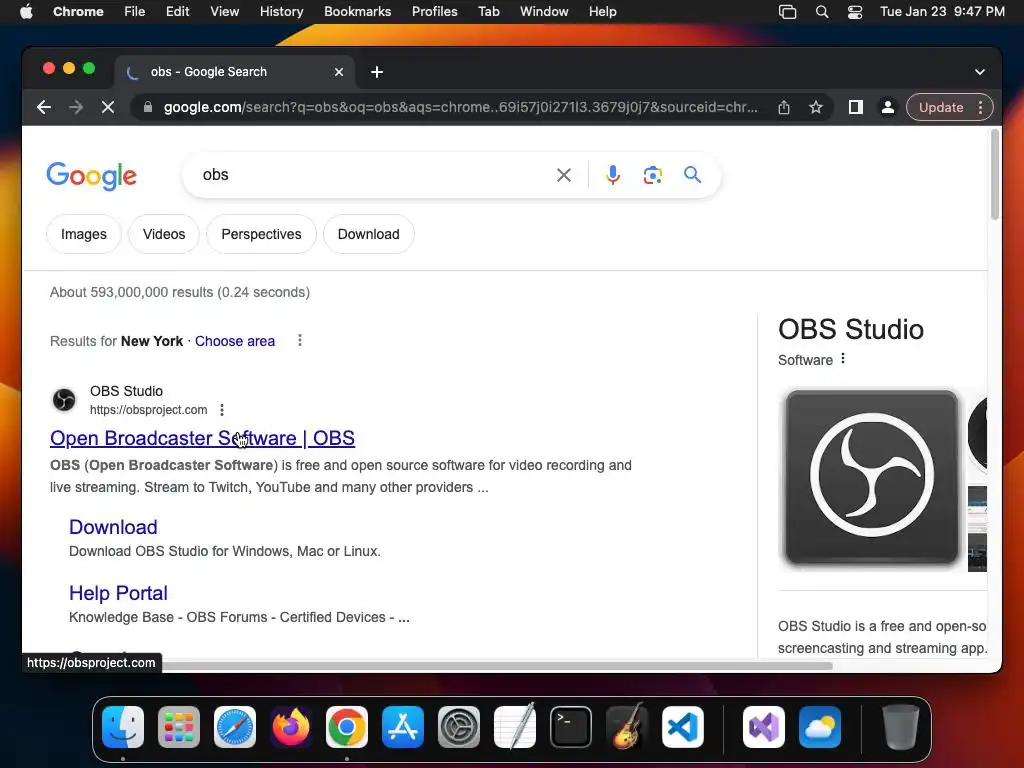
Task: Click the address bar URL
Action: pos(461,107)
